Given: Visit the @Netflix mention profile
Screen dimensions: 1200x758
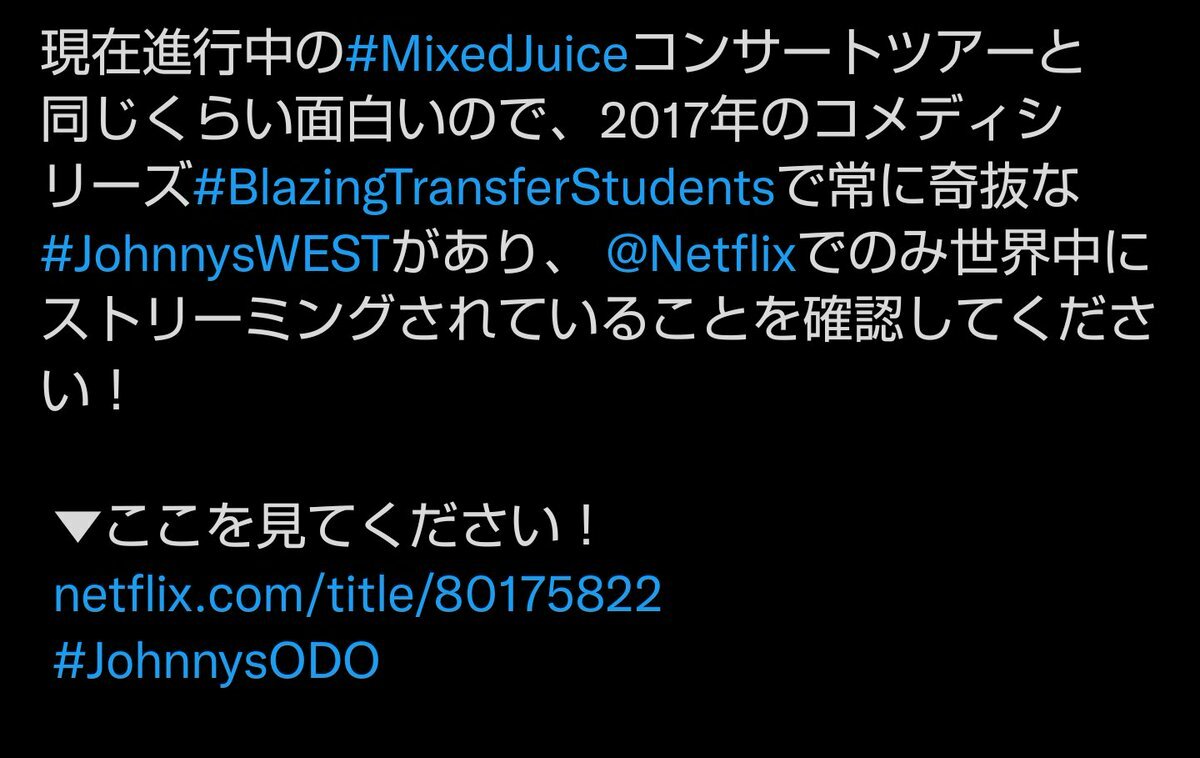Looking at the screenshot, I should tap(702, 257).
